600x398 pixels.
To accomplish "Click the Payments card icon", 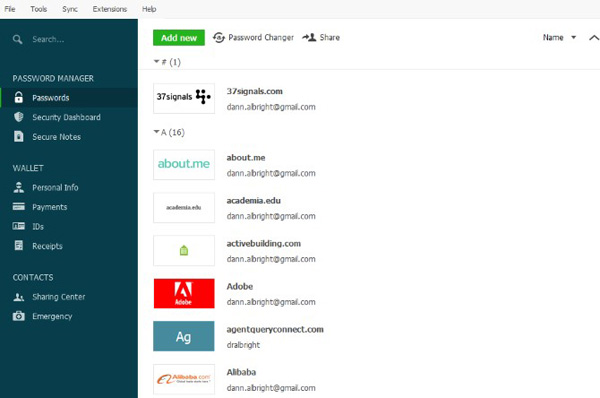I will click(18, 207).
